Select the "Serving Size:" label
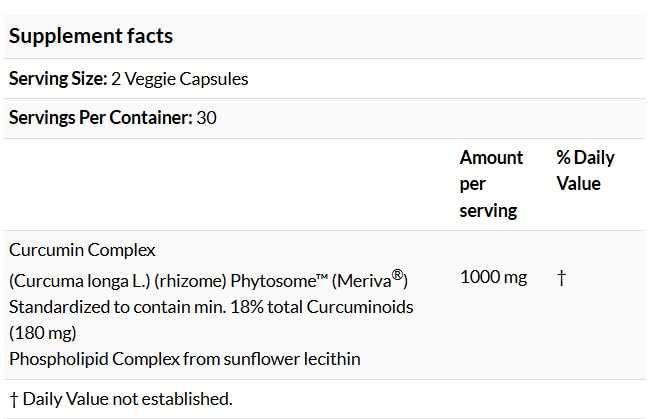658x419 pixels. (x=57, y=78)
